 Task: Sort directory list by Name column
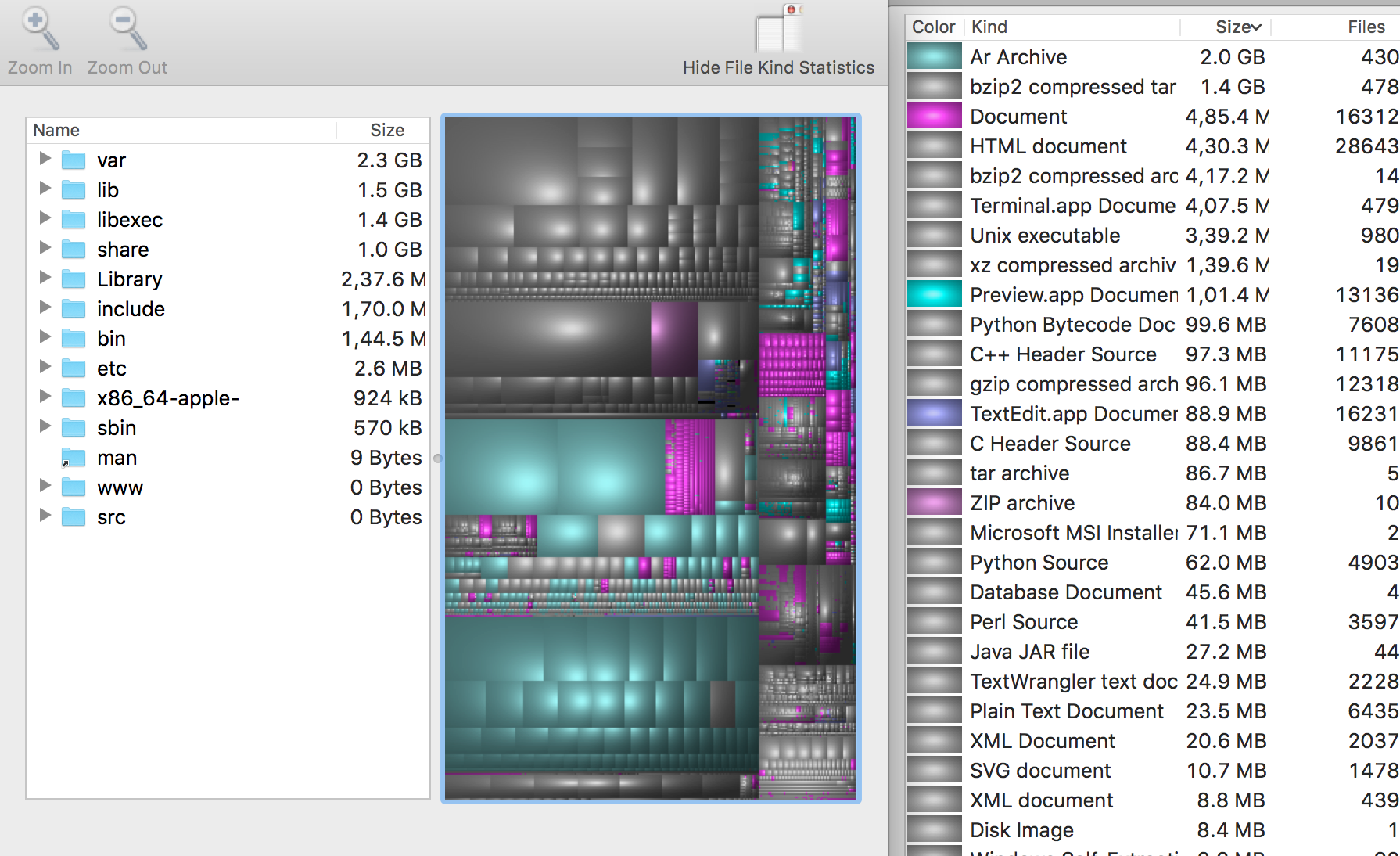tap(181, 130)
